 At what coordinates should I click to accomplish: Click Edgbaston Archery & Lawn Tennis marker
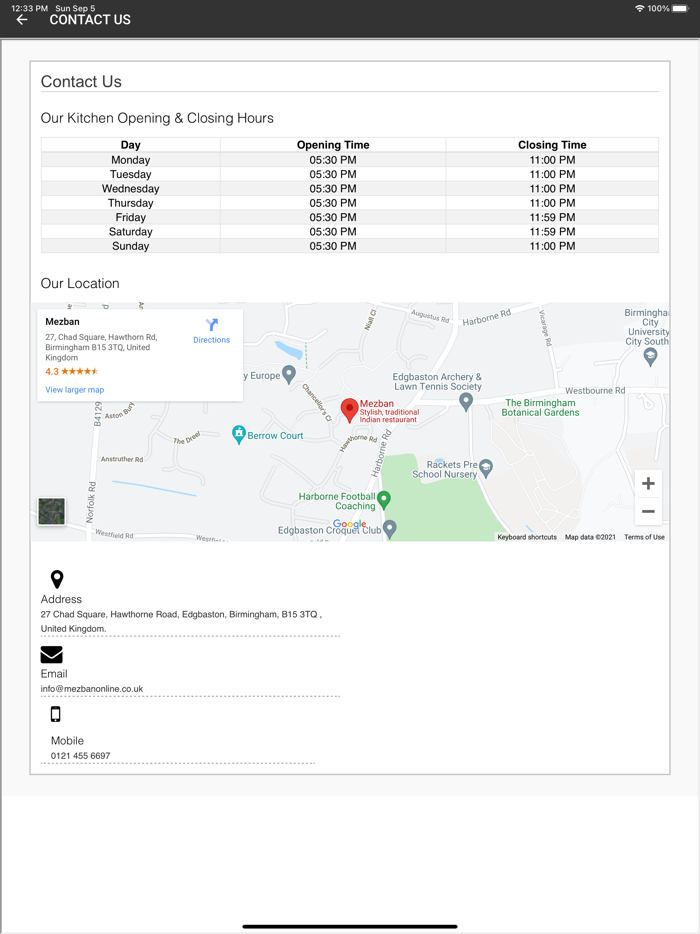point(466,401)
